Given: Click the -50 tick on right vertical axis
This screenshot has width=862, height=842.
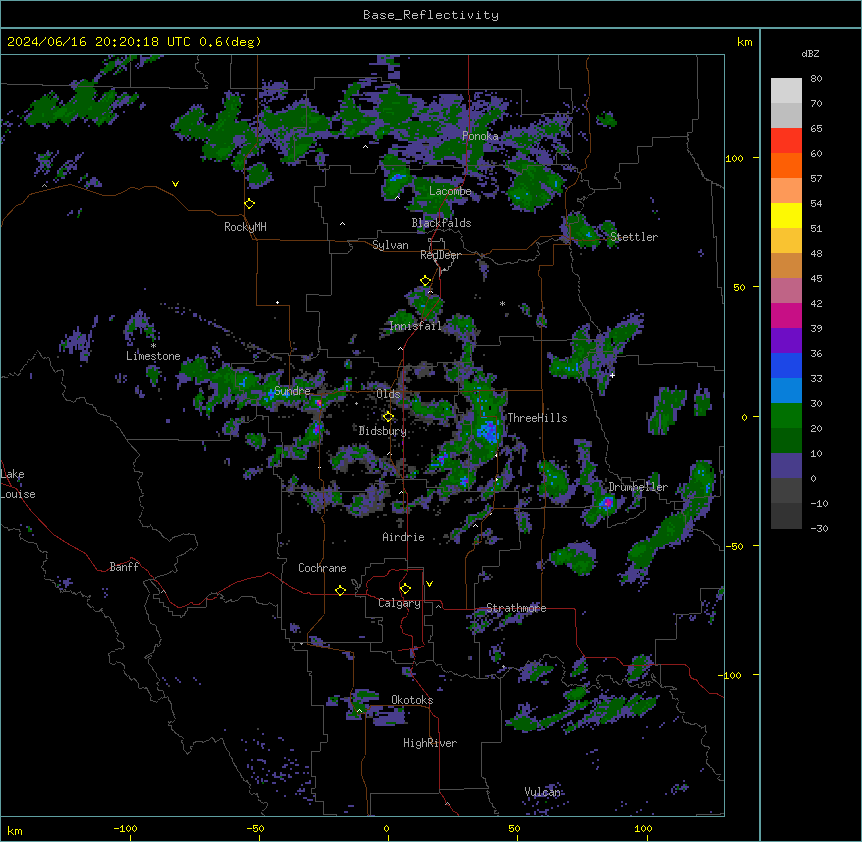Looking at the screenshot, I should (x=734, y=546).
